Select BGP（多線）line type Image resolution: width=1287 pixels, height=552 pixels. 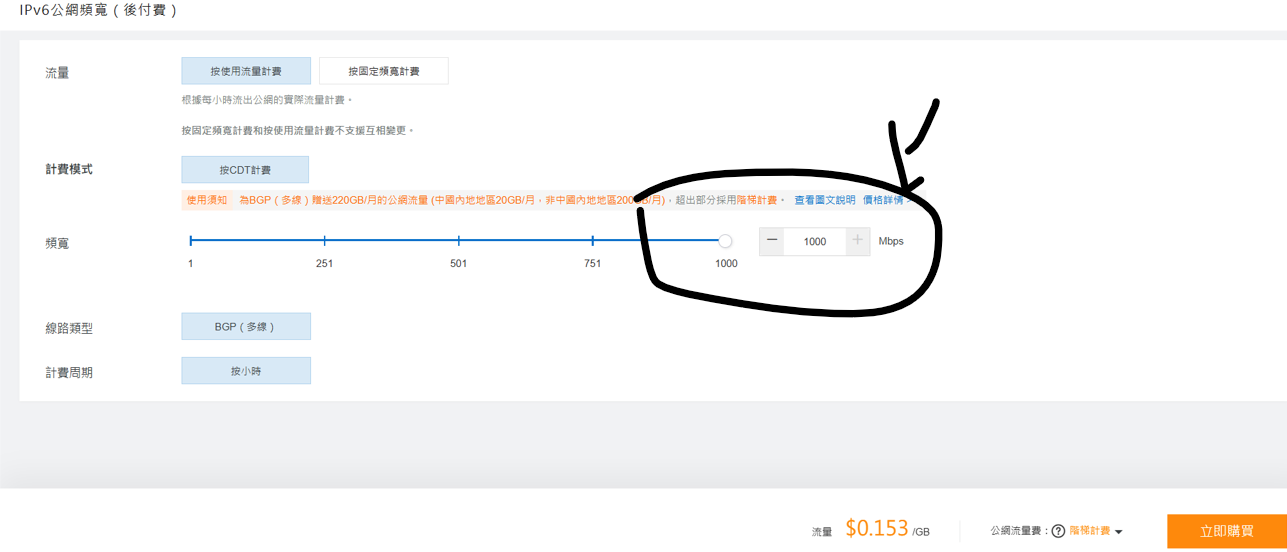pos(246,327)
